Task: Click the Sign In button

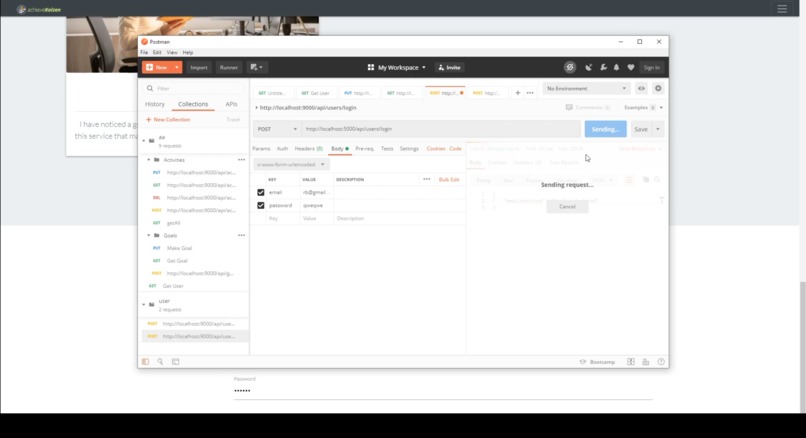Action: (x=652, y=67)
